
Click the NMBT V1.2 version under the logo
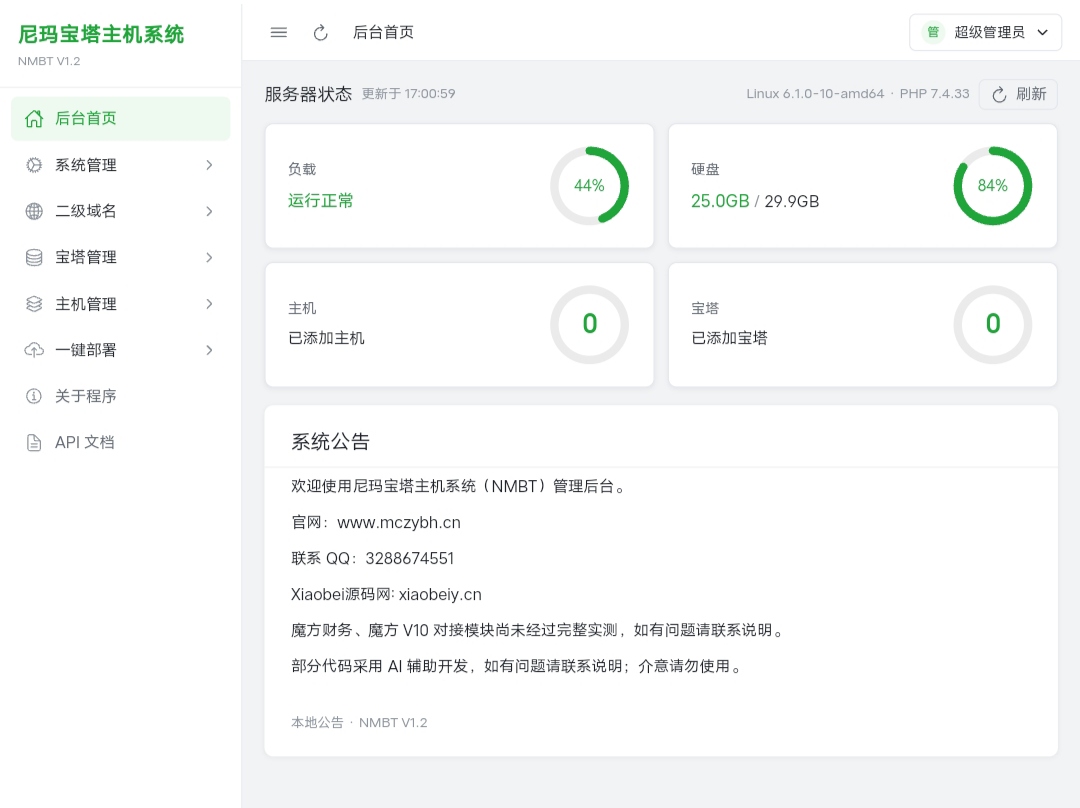pos(49,61)
